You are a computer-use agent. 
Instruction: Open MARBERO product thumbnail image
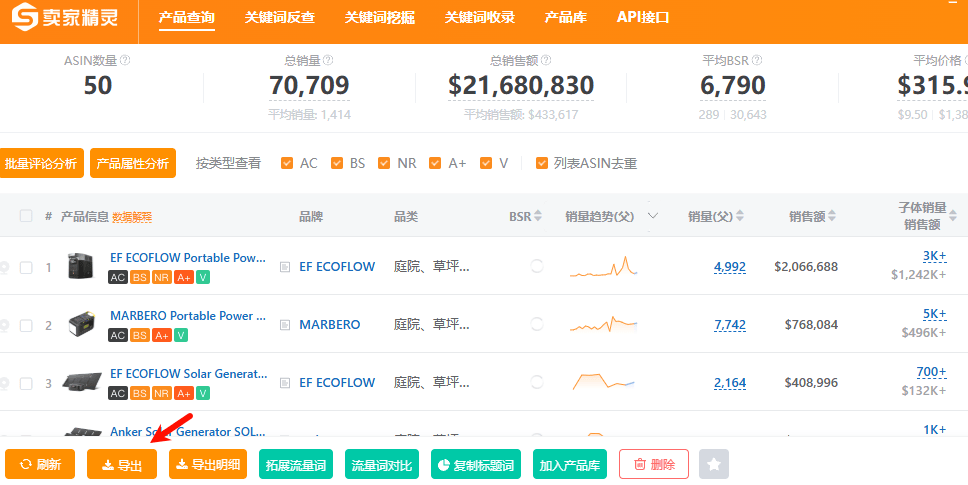click(81, 325)
